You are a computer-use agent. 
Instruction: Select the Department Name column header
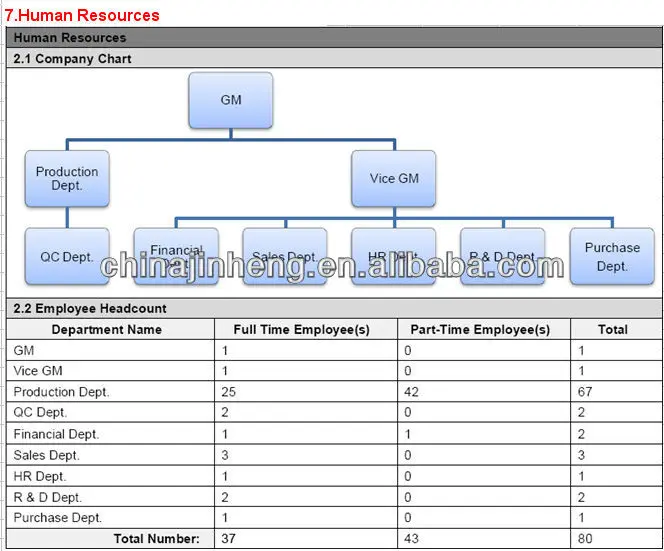(x=107, y=329)
